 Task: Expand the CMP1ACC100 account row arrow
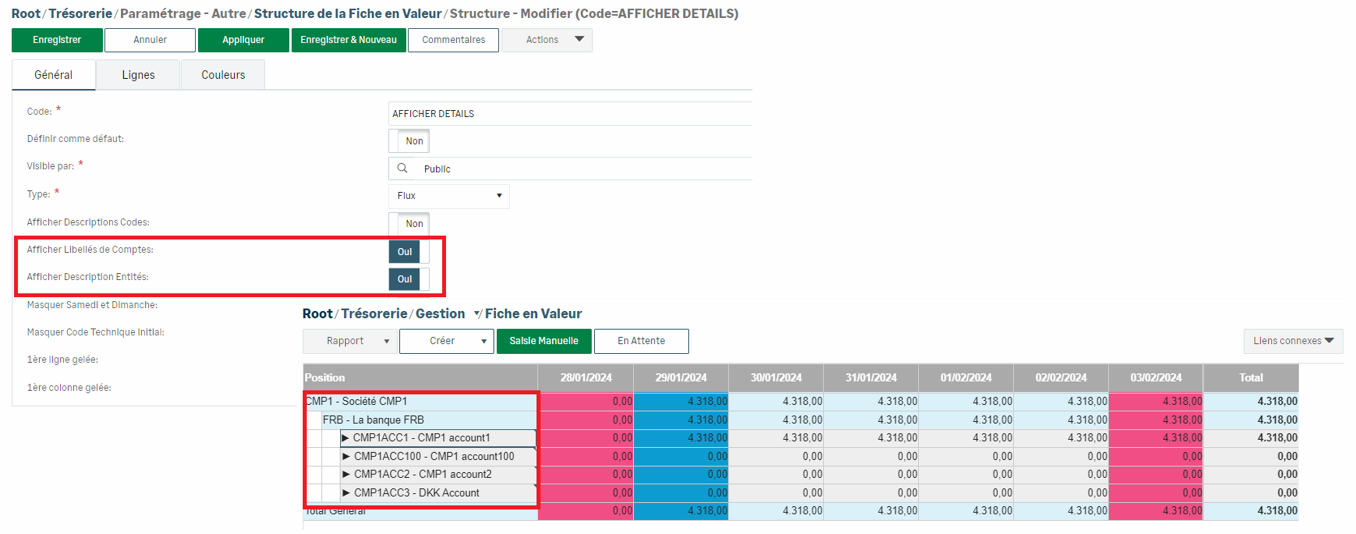click(346, 456)
